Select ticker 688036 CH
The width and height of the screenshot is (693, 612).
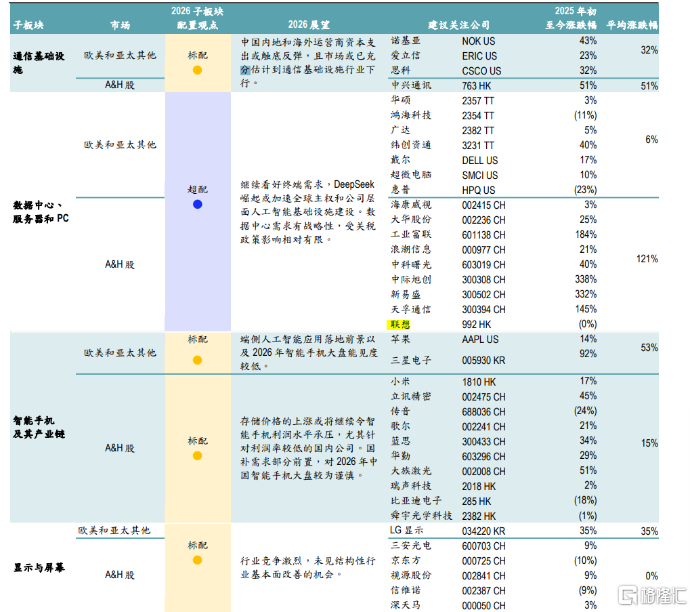click(x=484, y=412)
